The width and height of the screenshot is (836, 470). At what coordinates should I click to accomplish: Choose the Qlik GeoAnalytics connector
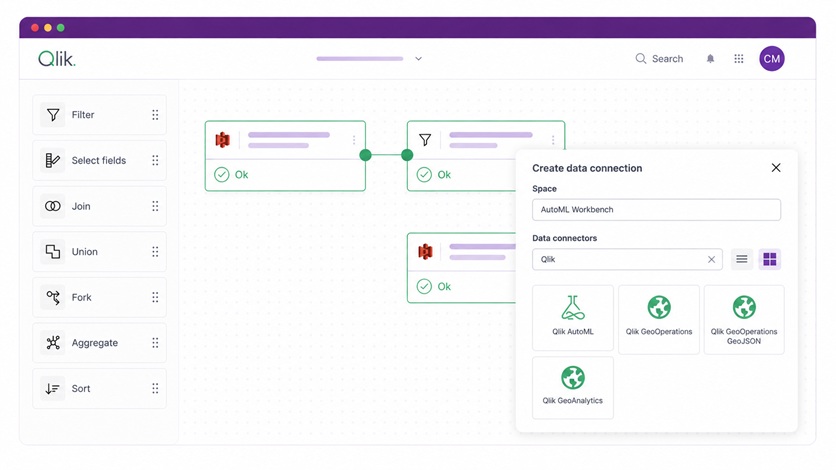pos(573,387)
